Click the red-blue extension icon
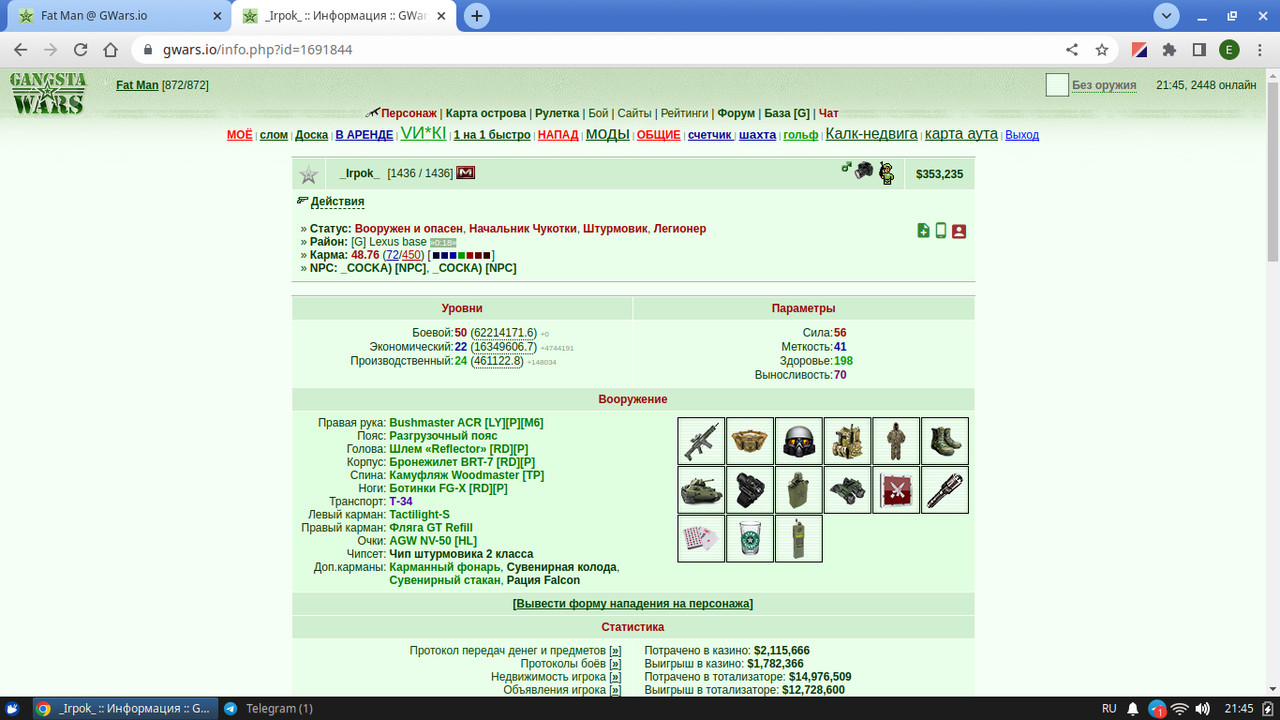This screenshot has width=1280, height=720. coord(1139,50)
